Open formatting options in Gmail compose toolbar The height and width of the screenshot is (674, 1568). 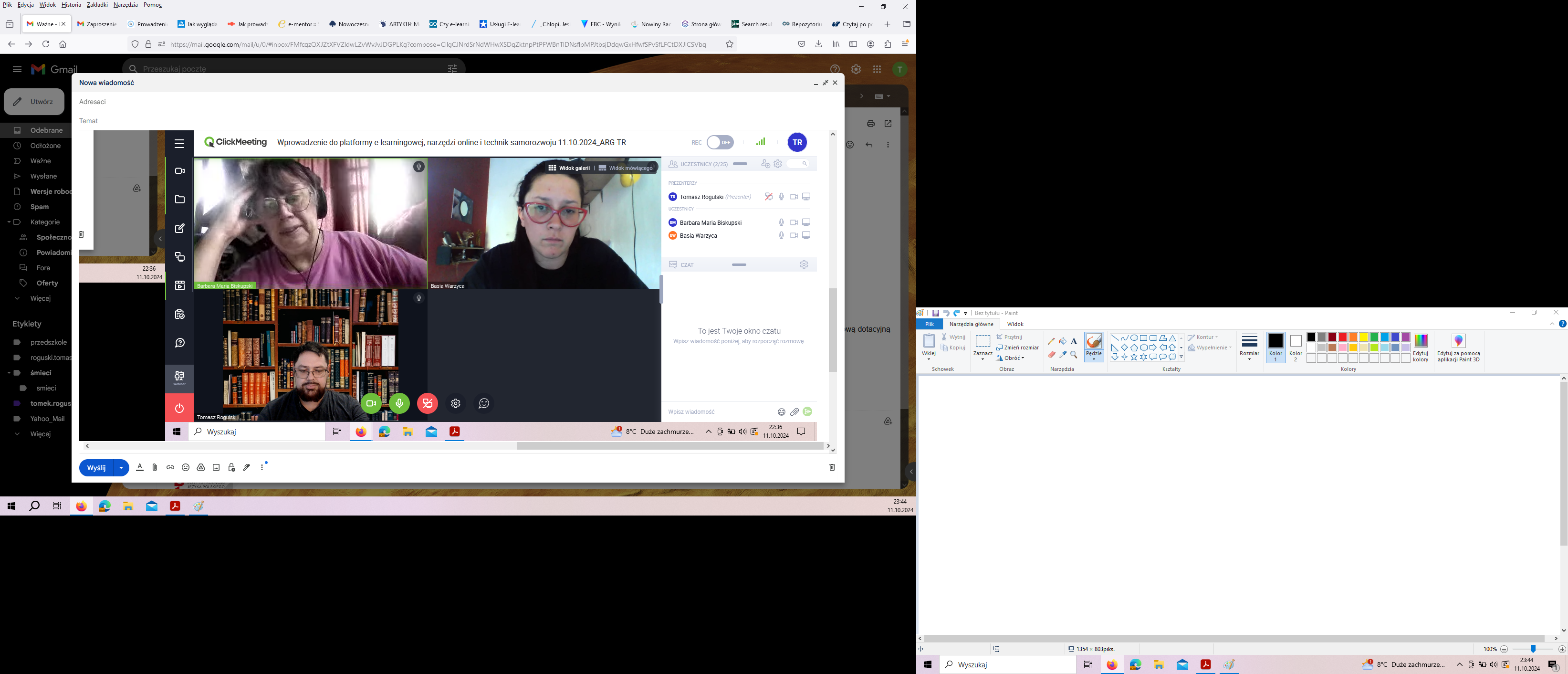click(x=139, y=467)
